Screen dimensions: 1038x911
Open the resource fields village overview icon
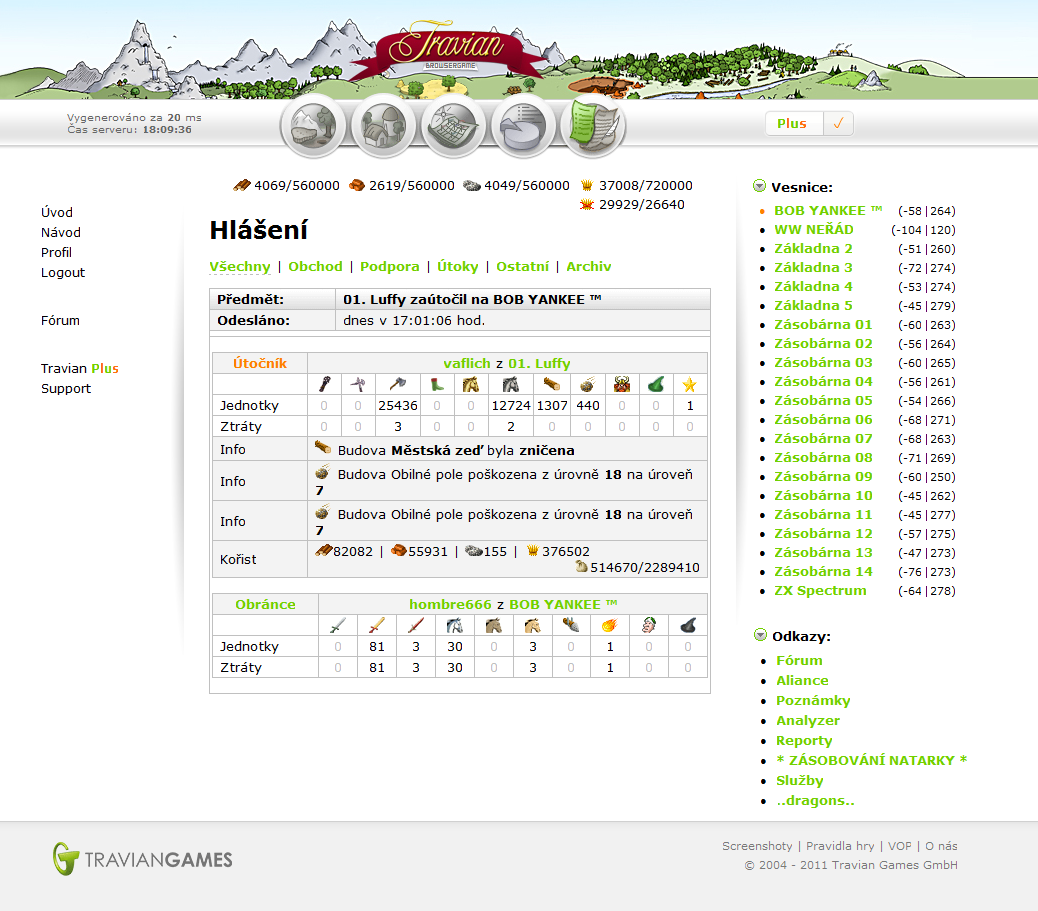313,125
